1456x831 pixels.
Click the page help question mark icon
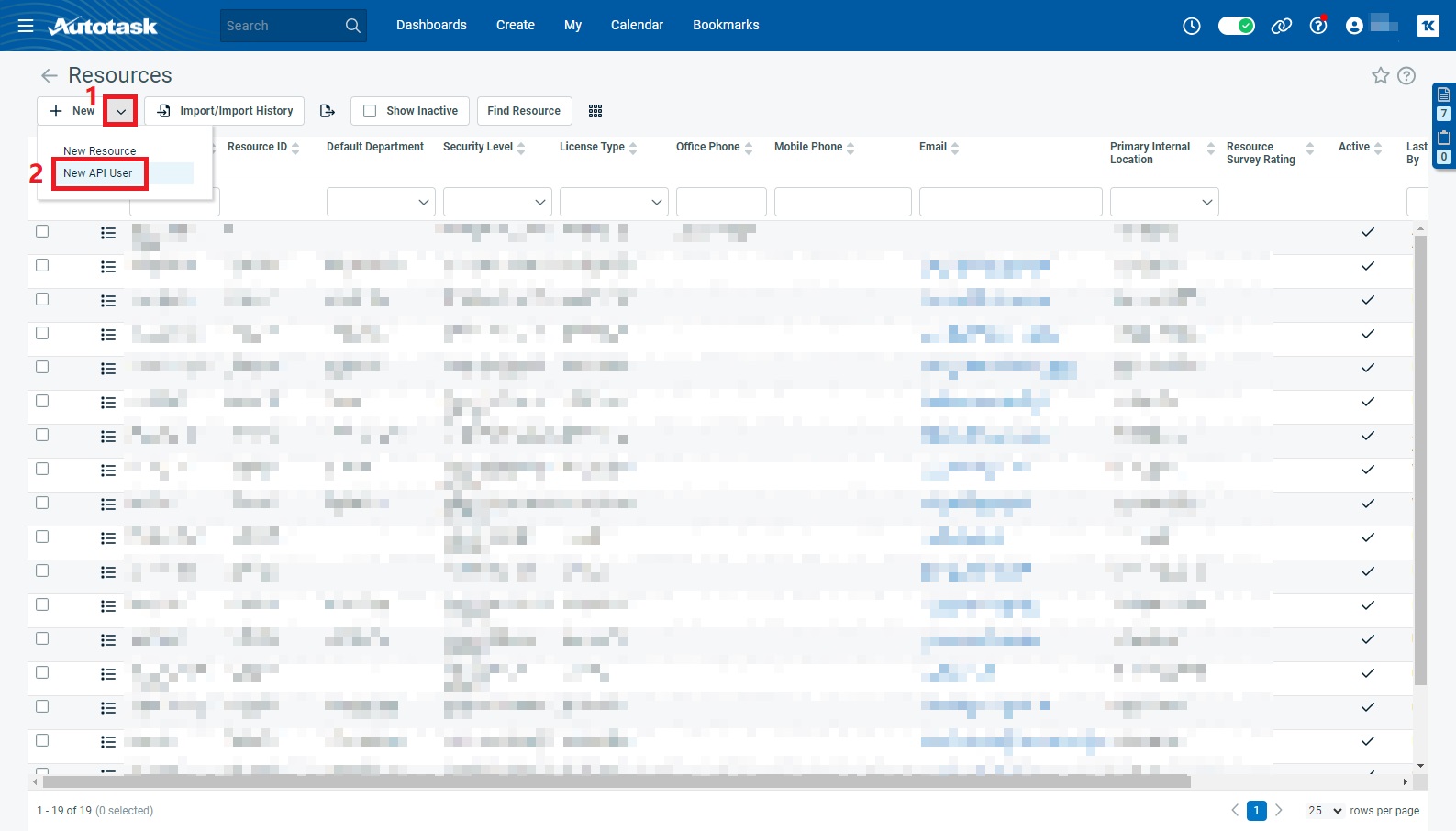tap(1406, 76)
